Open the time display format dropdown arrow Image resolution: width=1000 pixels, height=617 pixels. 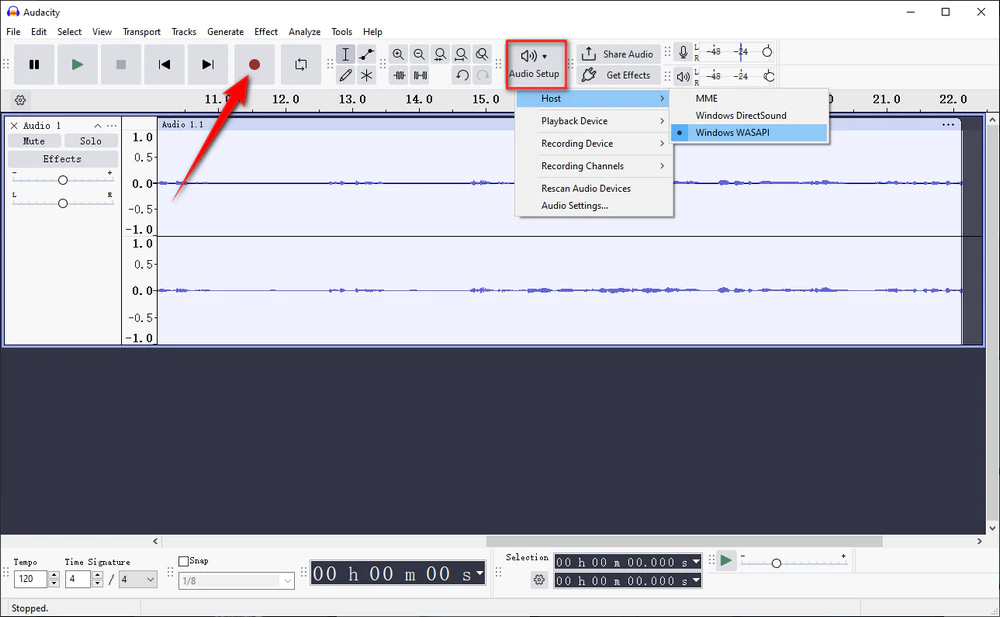click(x=480, y=573)
